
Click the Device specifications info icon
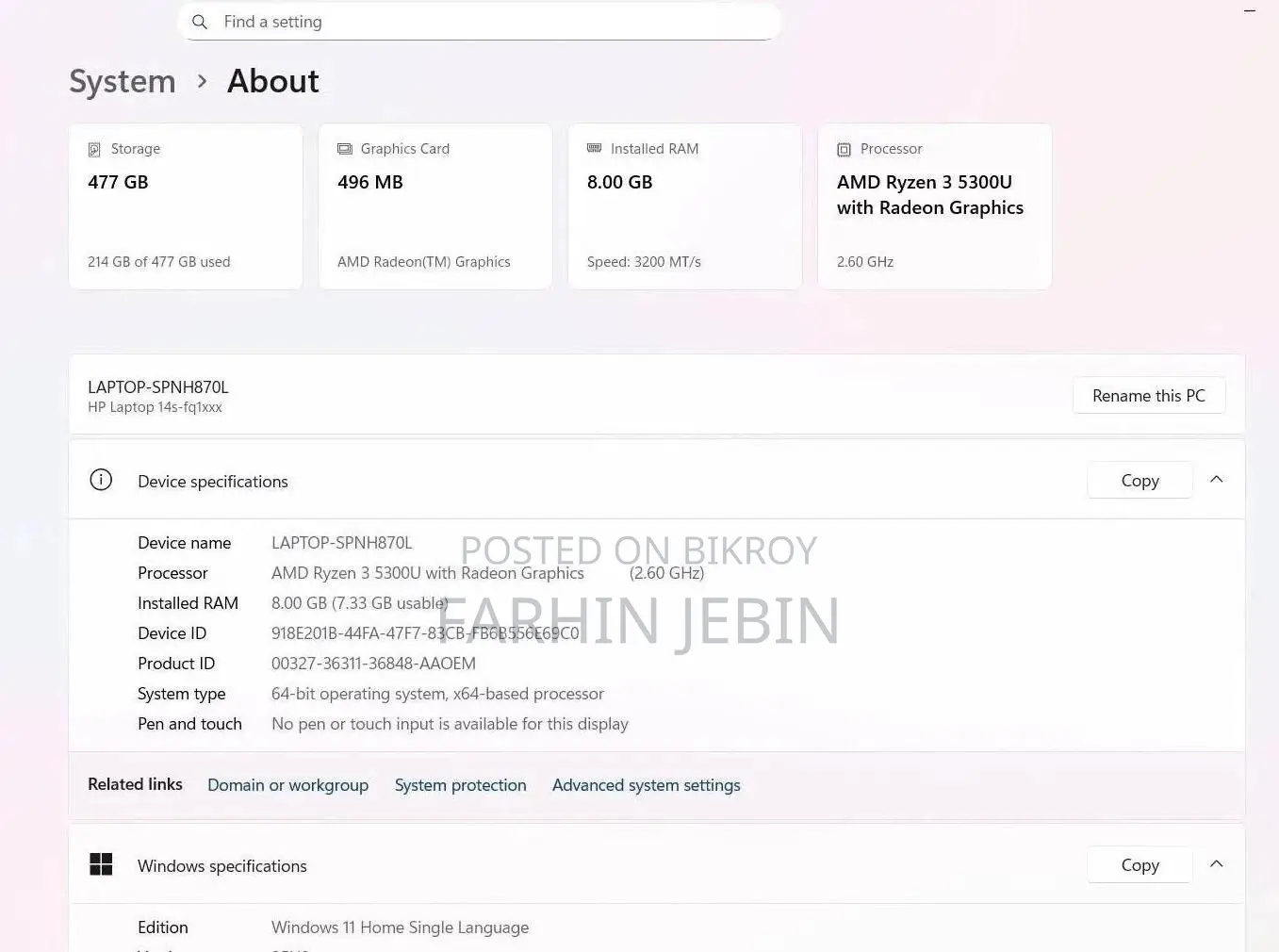tap(101, 480)
